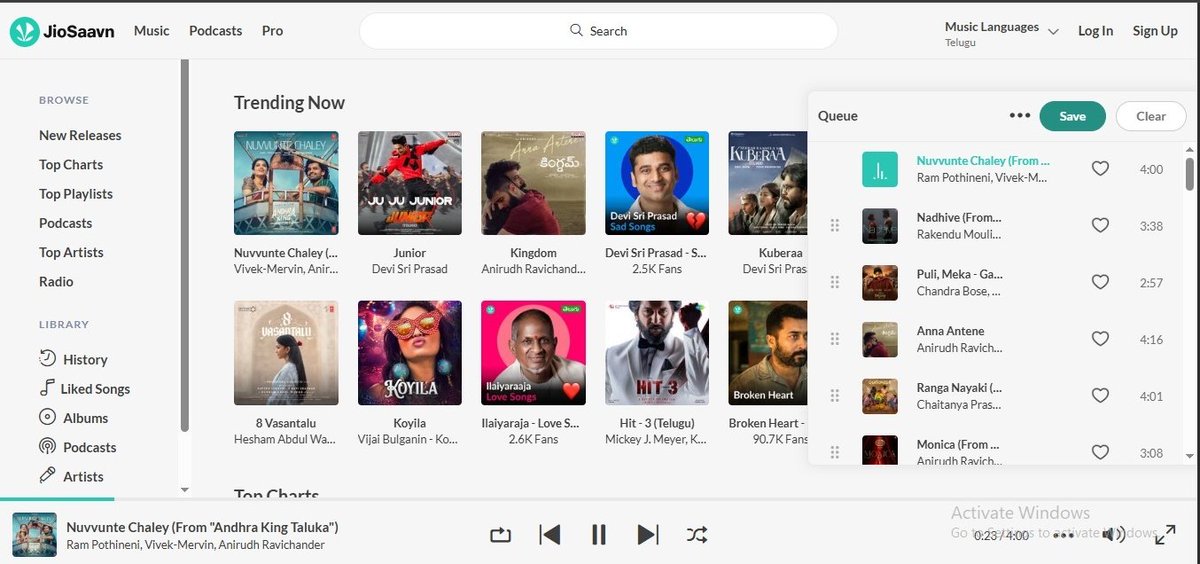Click the Sign Up link

(x=1155, y=31)
